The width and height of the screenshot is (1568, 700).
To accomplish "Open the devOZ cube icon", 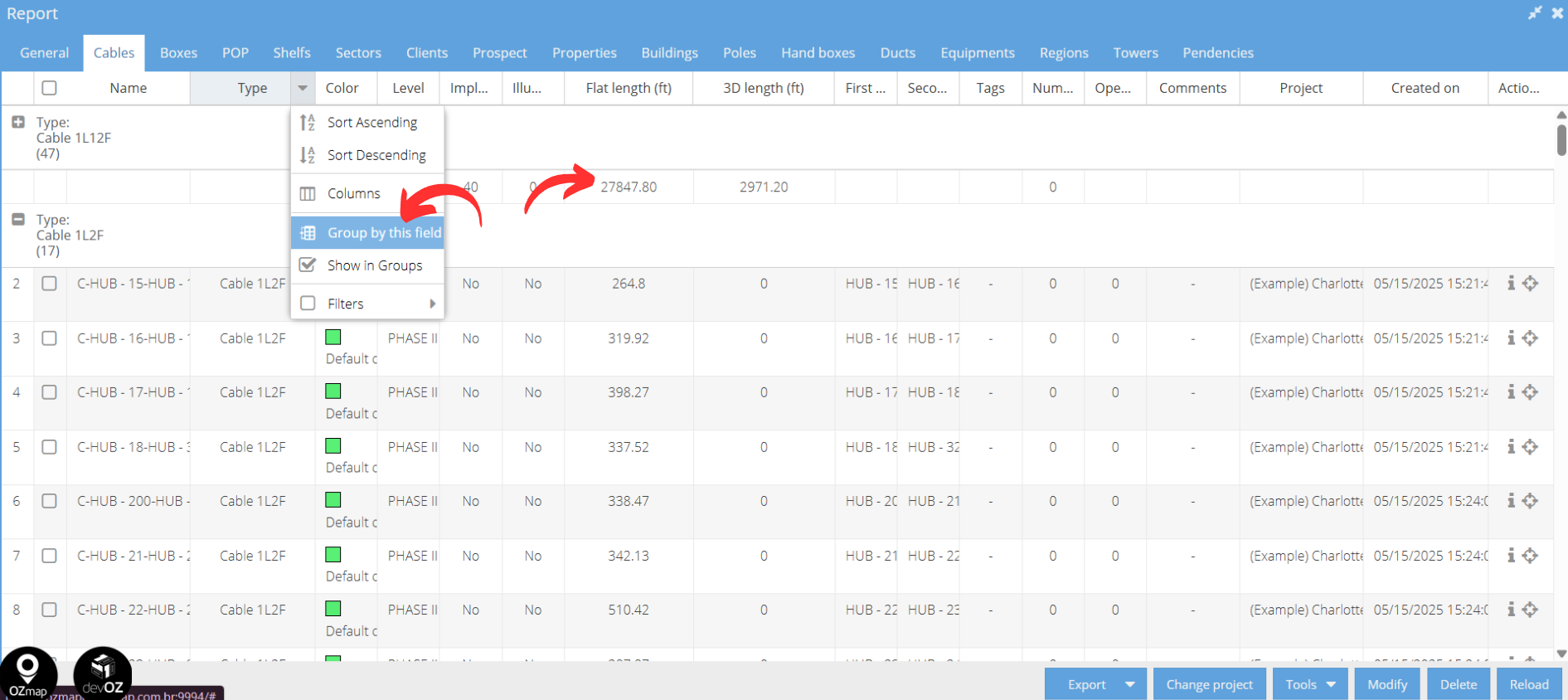I will (103, 673).
